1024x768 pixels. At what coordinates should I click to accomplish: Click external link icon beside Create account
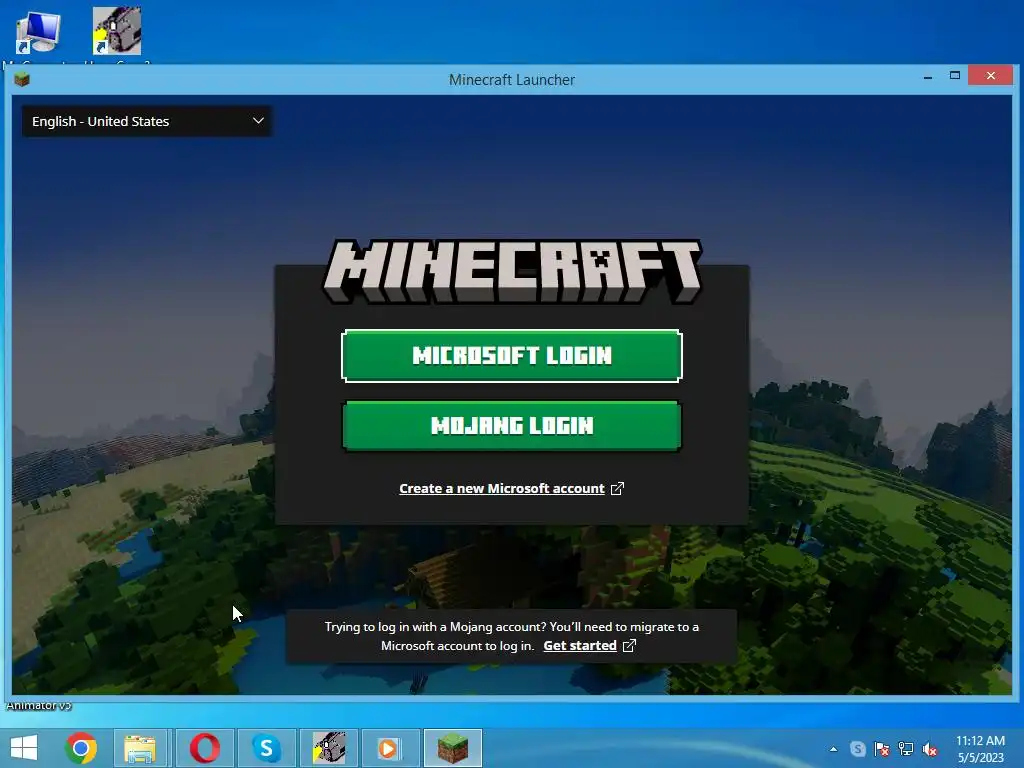click(x=617, y=488)
